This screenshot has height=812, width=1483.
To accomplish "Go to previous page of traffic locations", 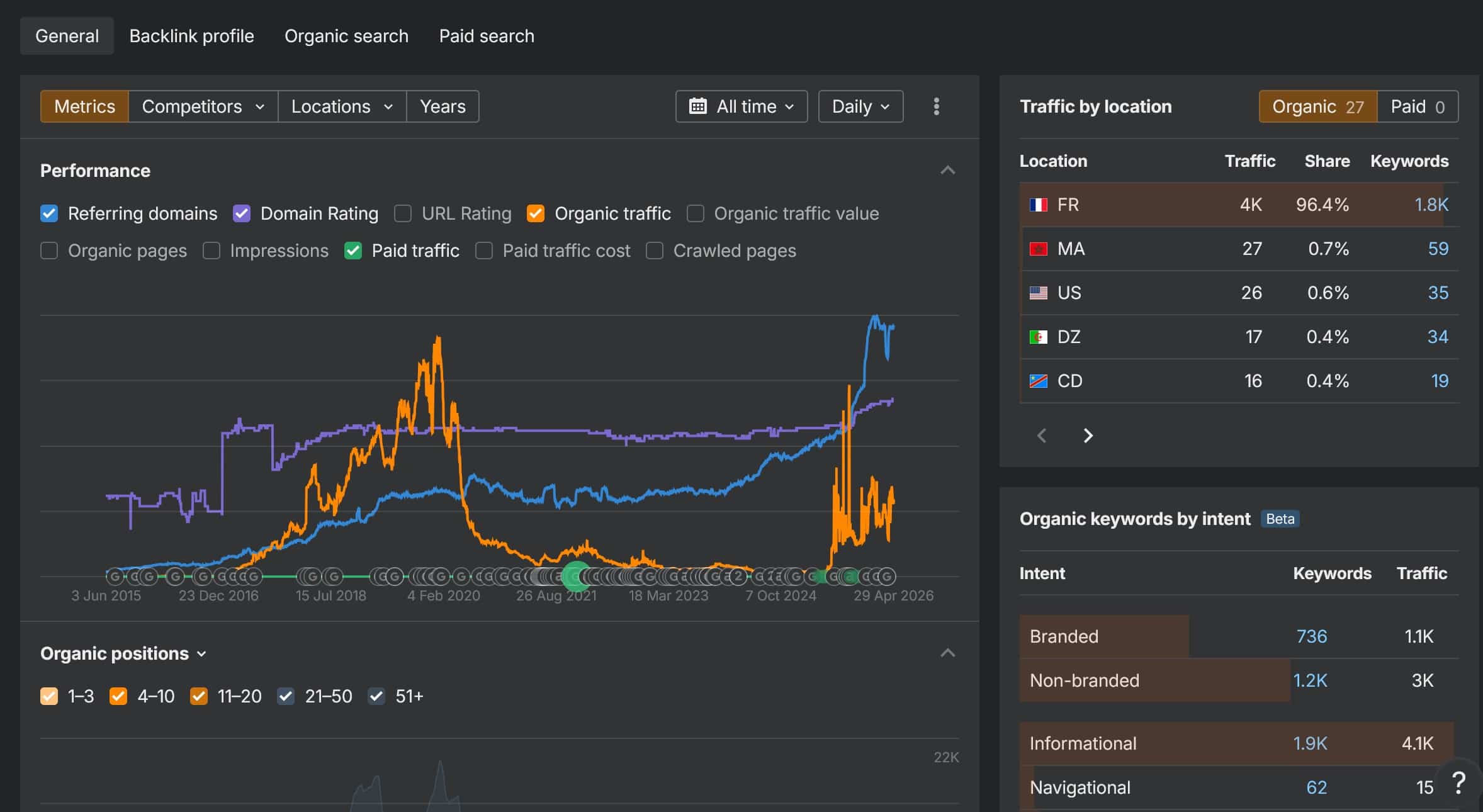I will (1042, 436).
